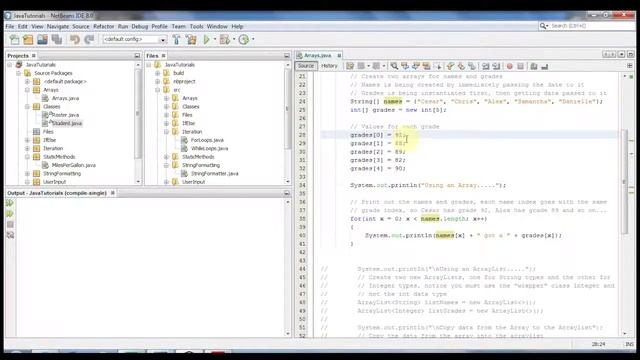The width and height of the screenshot is (640, 360).
Task: Toggle History view button in editor
Action: coord(329,66)
